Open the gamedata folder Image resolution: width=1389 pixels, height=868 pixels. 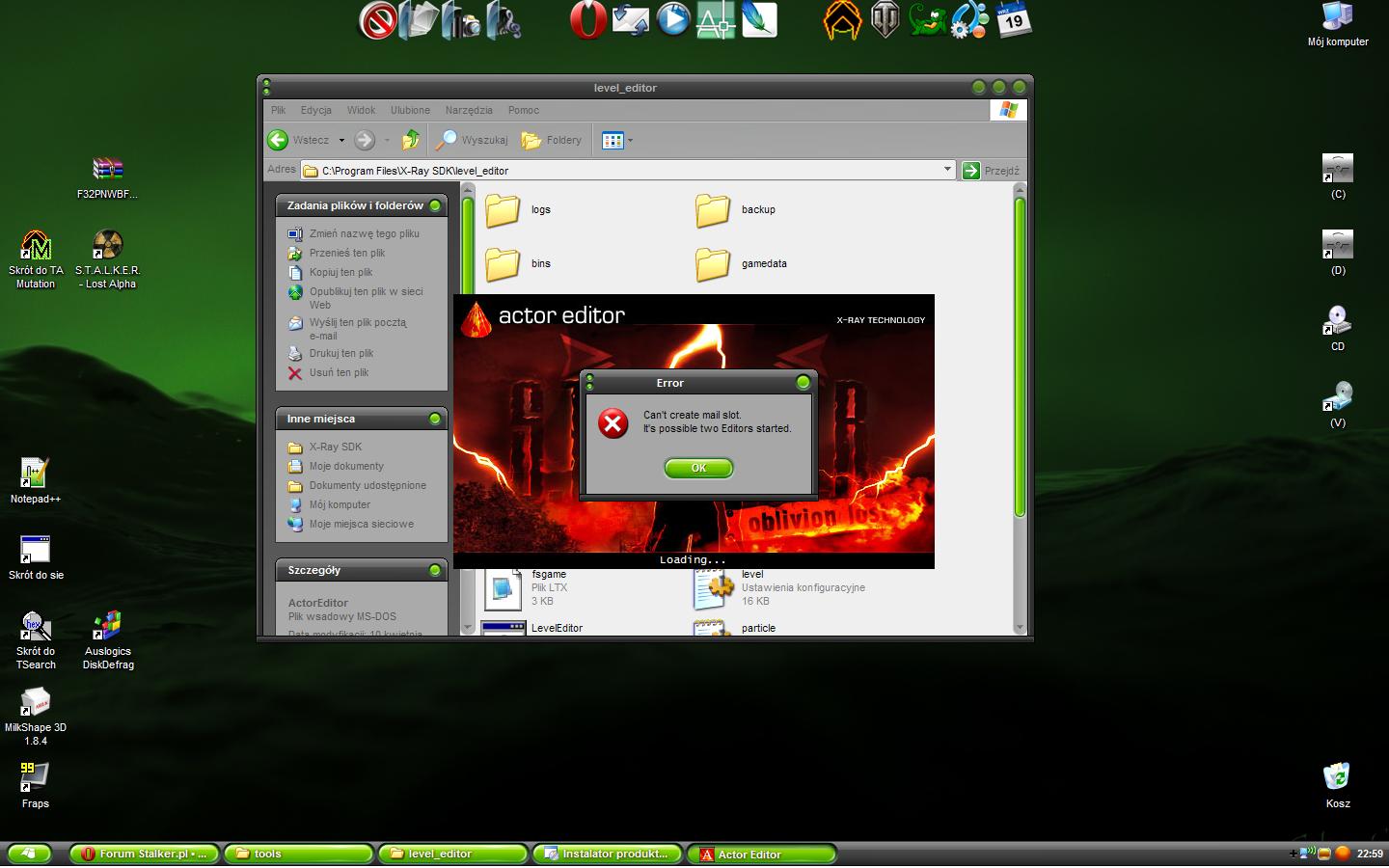714,264
